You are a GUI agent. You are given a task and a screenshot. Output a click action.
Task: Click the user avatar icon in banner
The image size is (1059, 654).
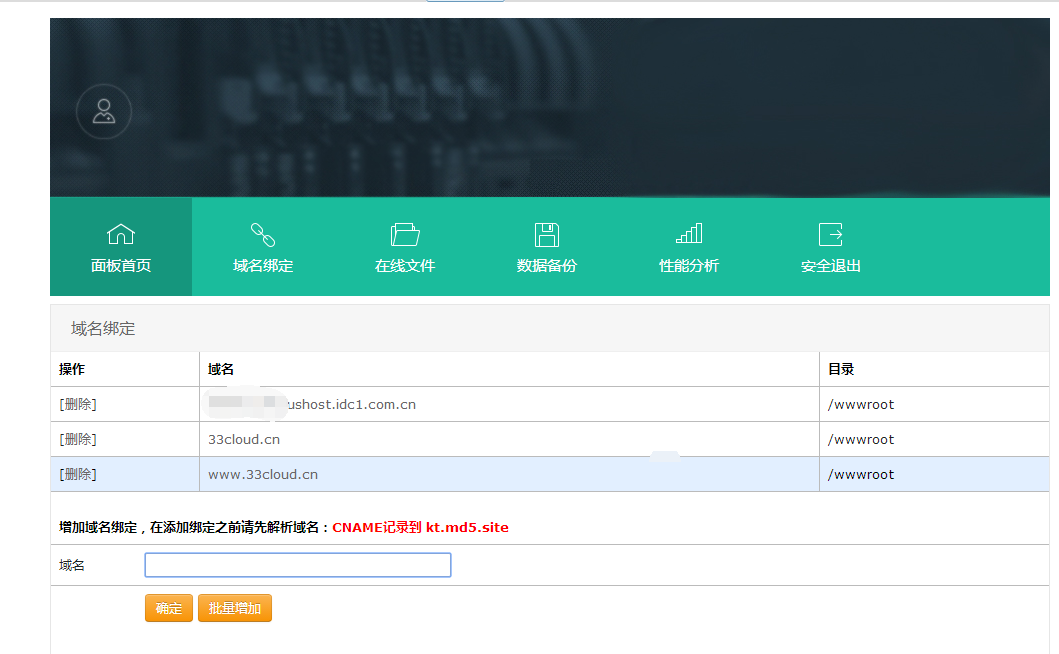(x=103, y=111)
